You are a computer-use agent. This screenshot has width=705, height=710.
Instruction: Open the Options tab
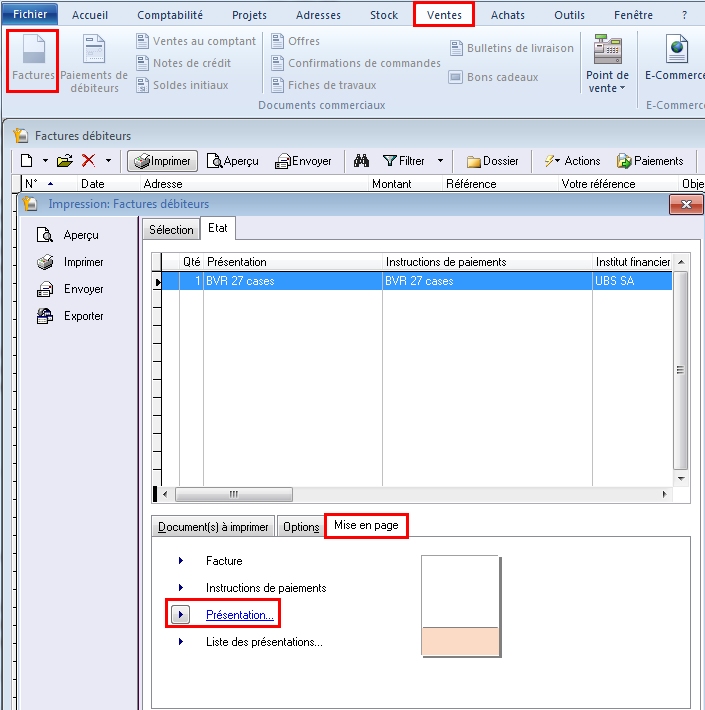(301, 527)
